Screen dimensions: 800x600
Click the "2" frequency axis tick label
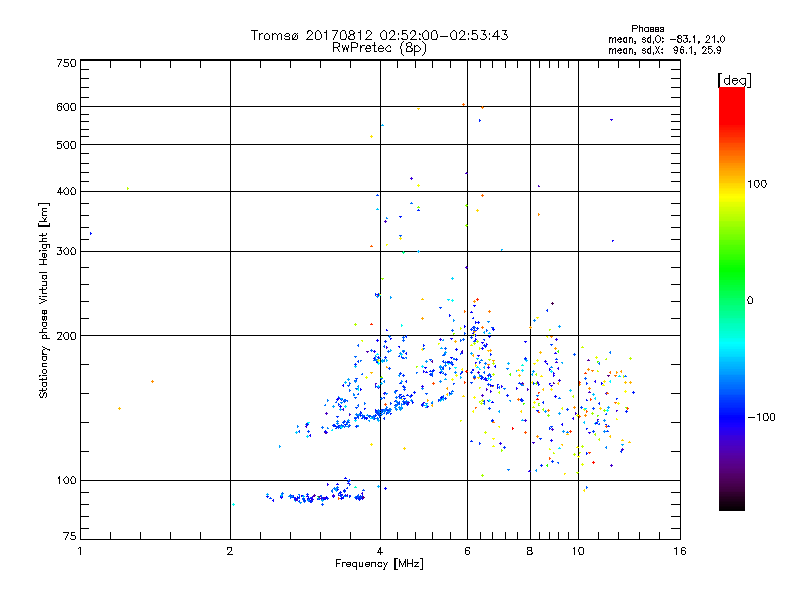coord(230,551)
